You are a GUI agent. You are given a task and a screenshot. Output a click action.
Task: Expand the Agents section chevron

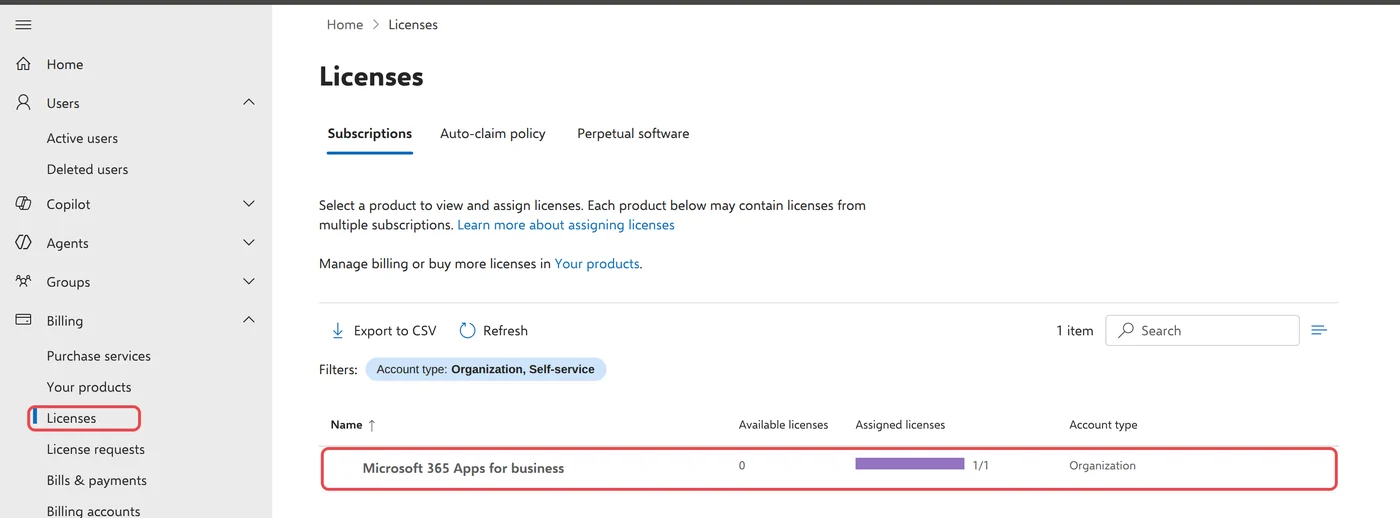click(249, 243)
